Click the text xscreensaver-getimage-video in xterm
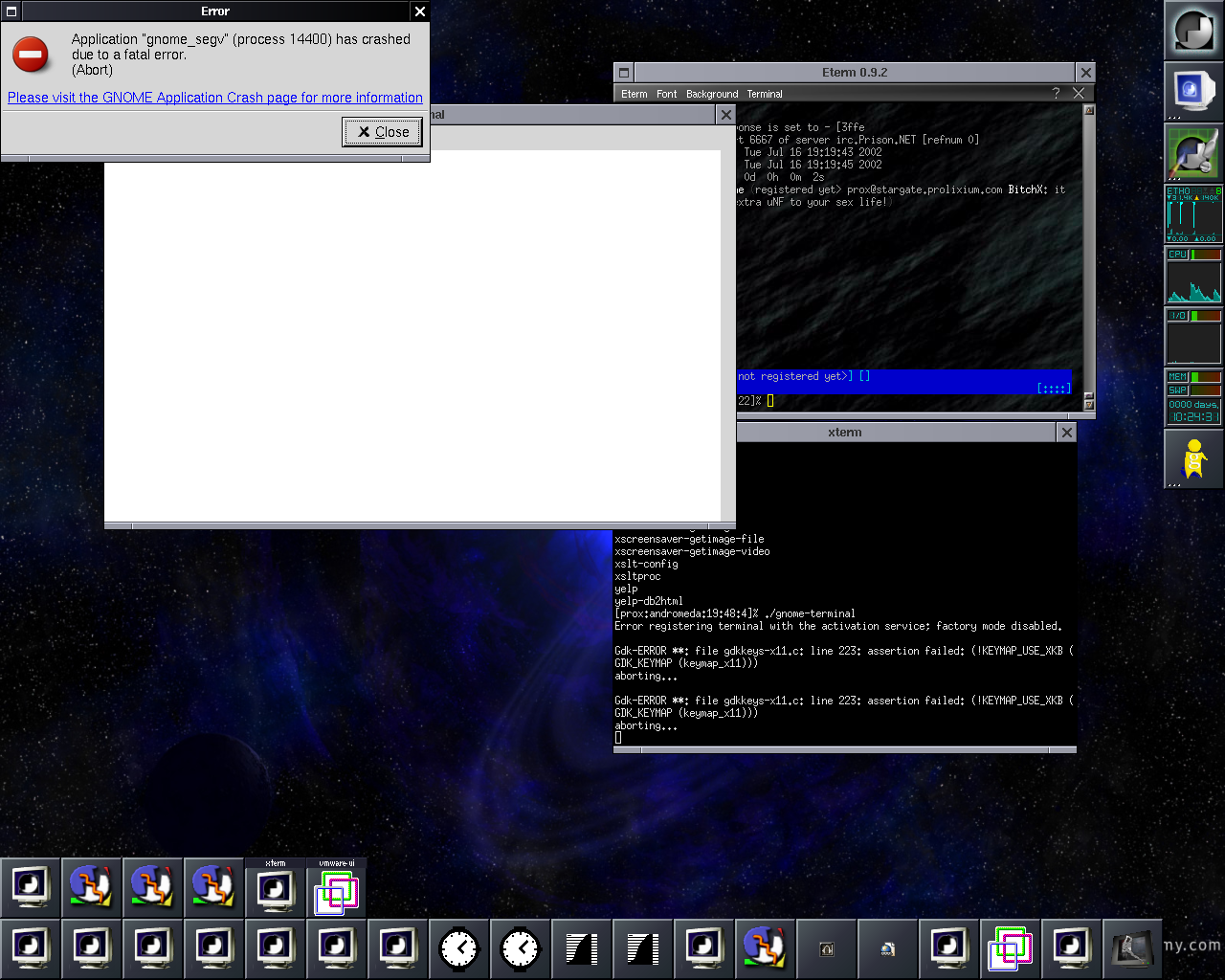 [692, 551]
